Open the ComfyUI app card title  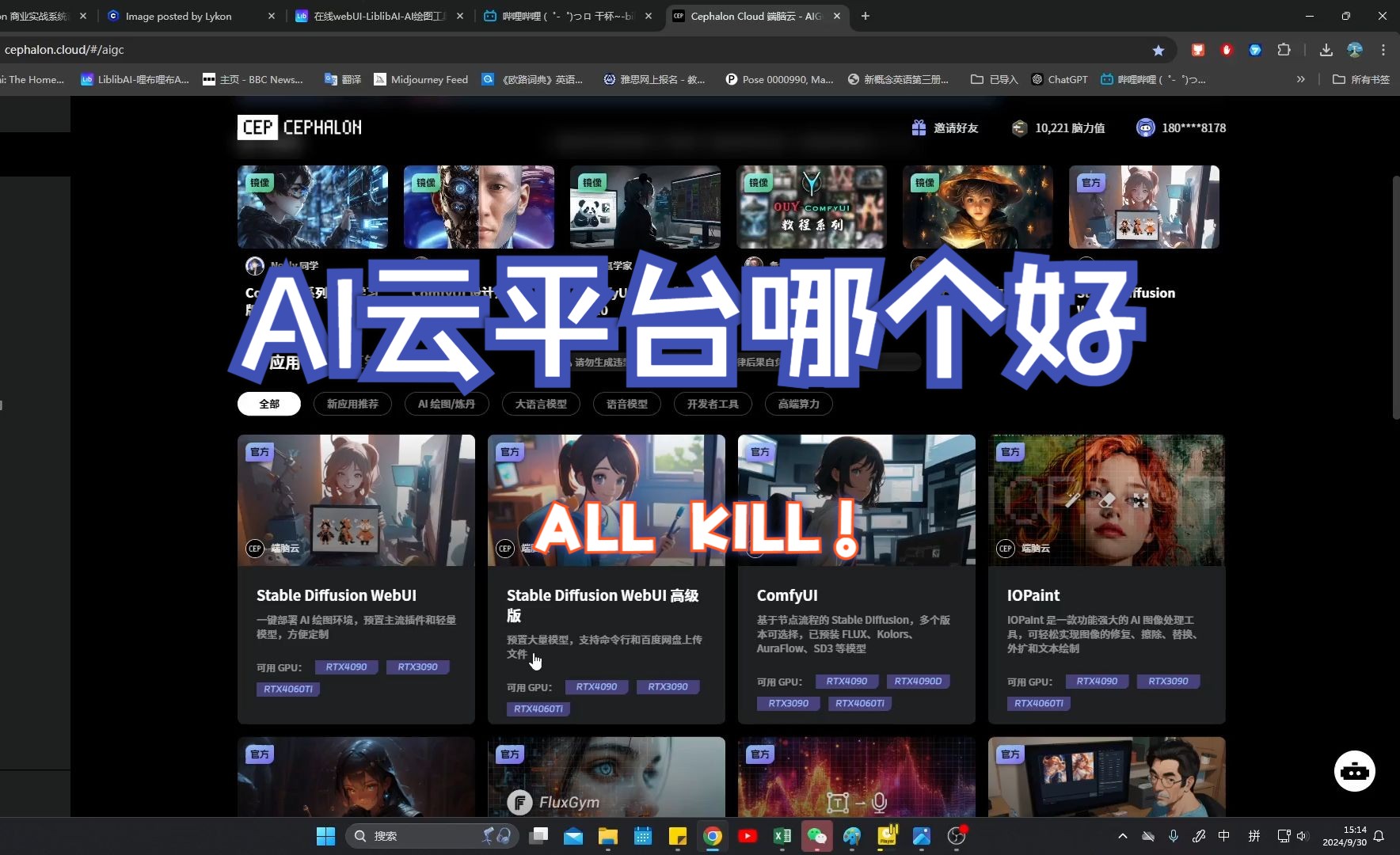point(787,595)
